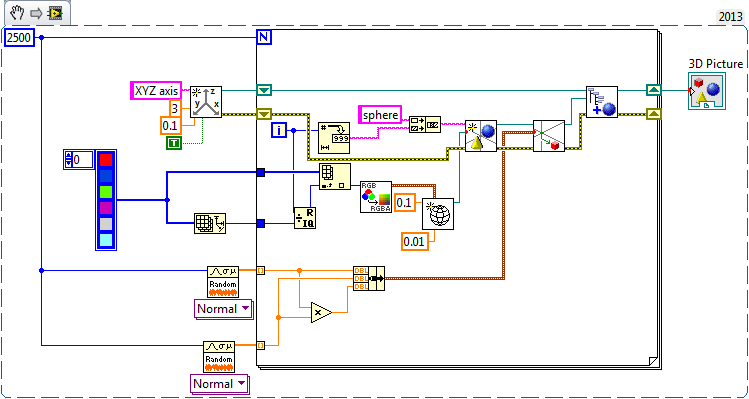Viewport: 749px width, 399px height.
Task: Pick the dark blue color box
Action: (107, 176)
